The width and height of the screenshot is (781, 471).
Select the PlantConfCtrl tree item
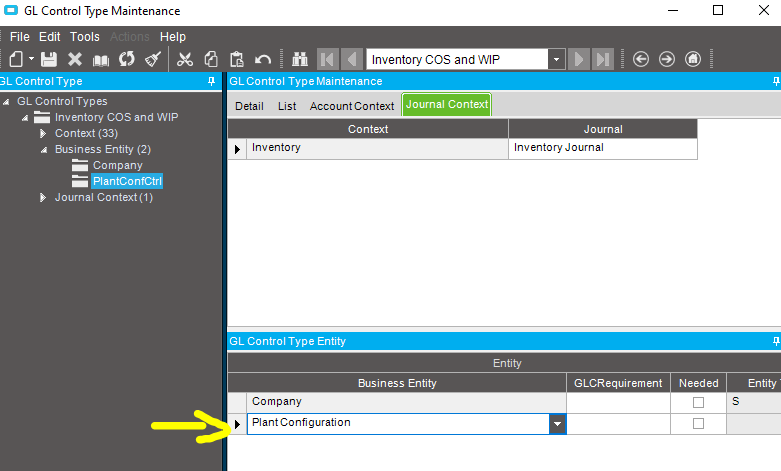[127, 181]
